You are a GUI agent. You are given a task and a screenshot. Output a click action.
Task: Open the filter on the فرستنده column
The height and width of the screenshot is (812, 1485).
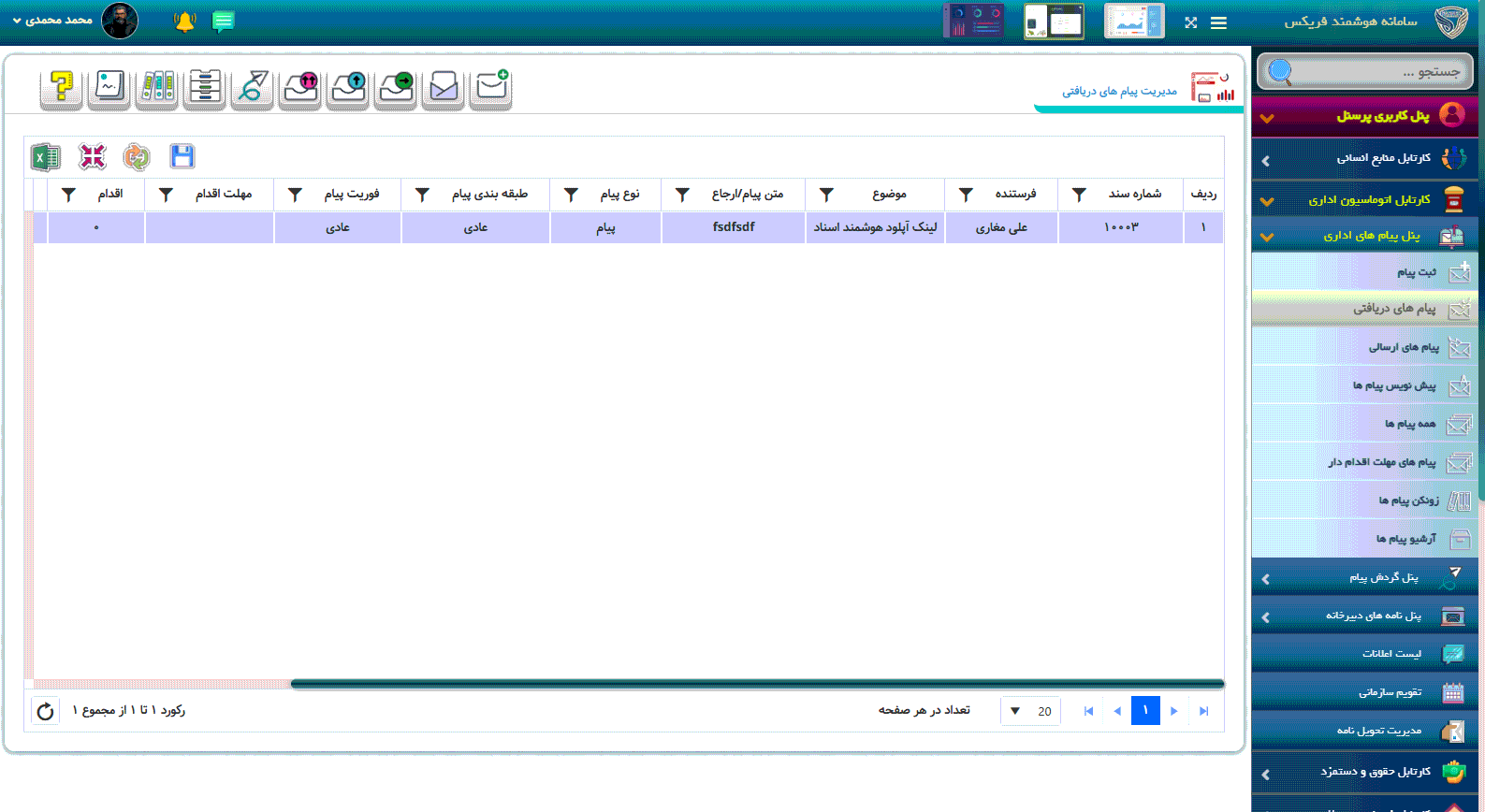coord(966,195)
